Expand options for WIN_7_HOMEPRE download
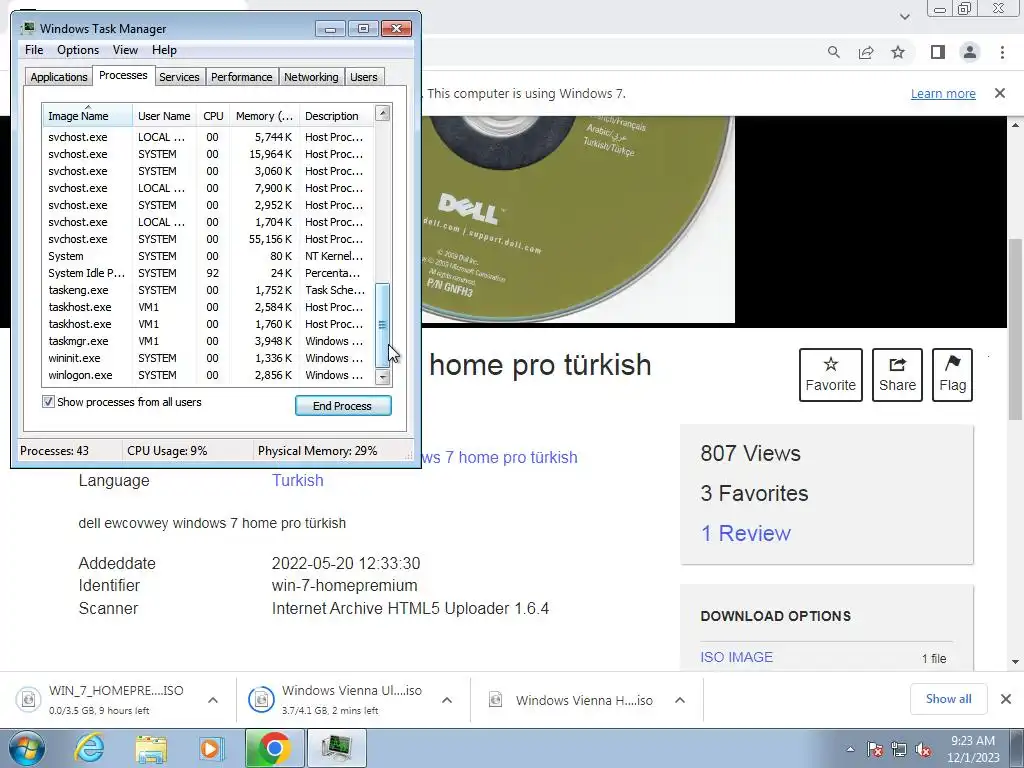This screenshot has height=768, width=1024. [213, 700]
